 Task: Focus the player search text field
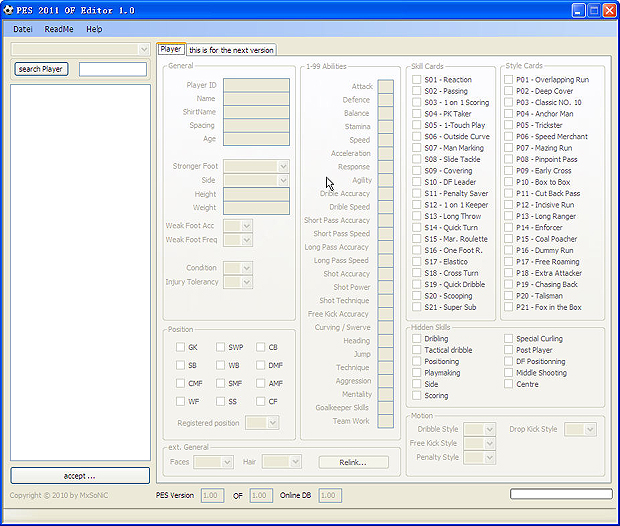point(112,69)
